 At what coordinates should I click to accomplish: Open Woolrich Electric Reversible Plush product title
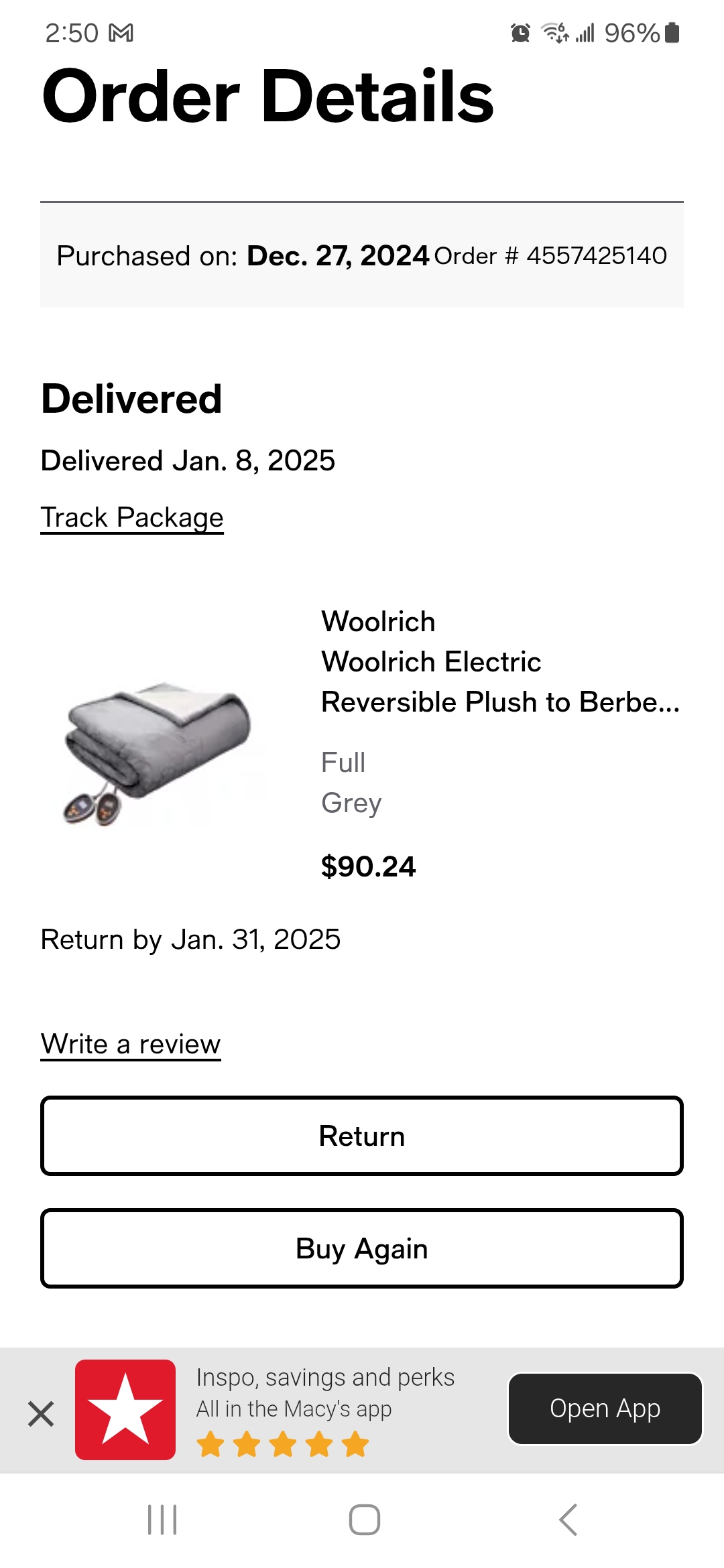click(x=501, y=682)
